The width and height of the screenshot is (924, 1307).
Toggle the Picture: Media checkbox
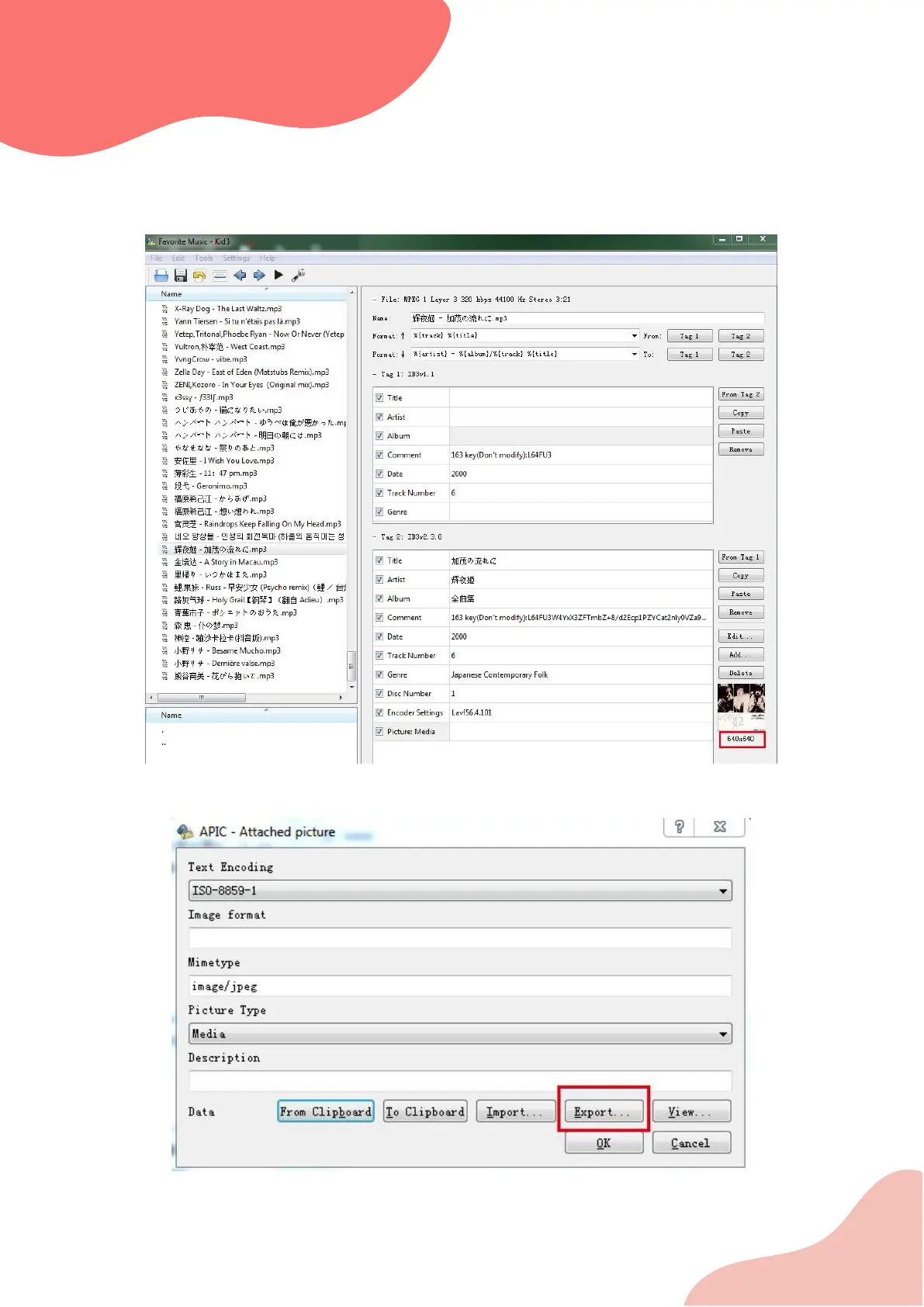coord(379,731)
